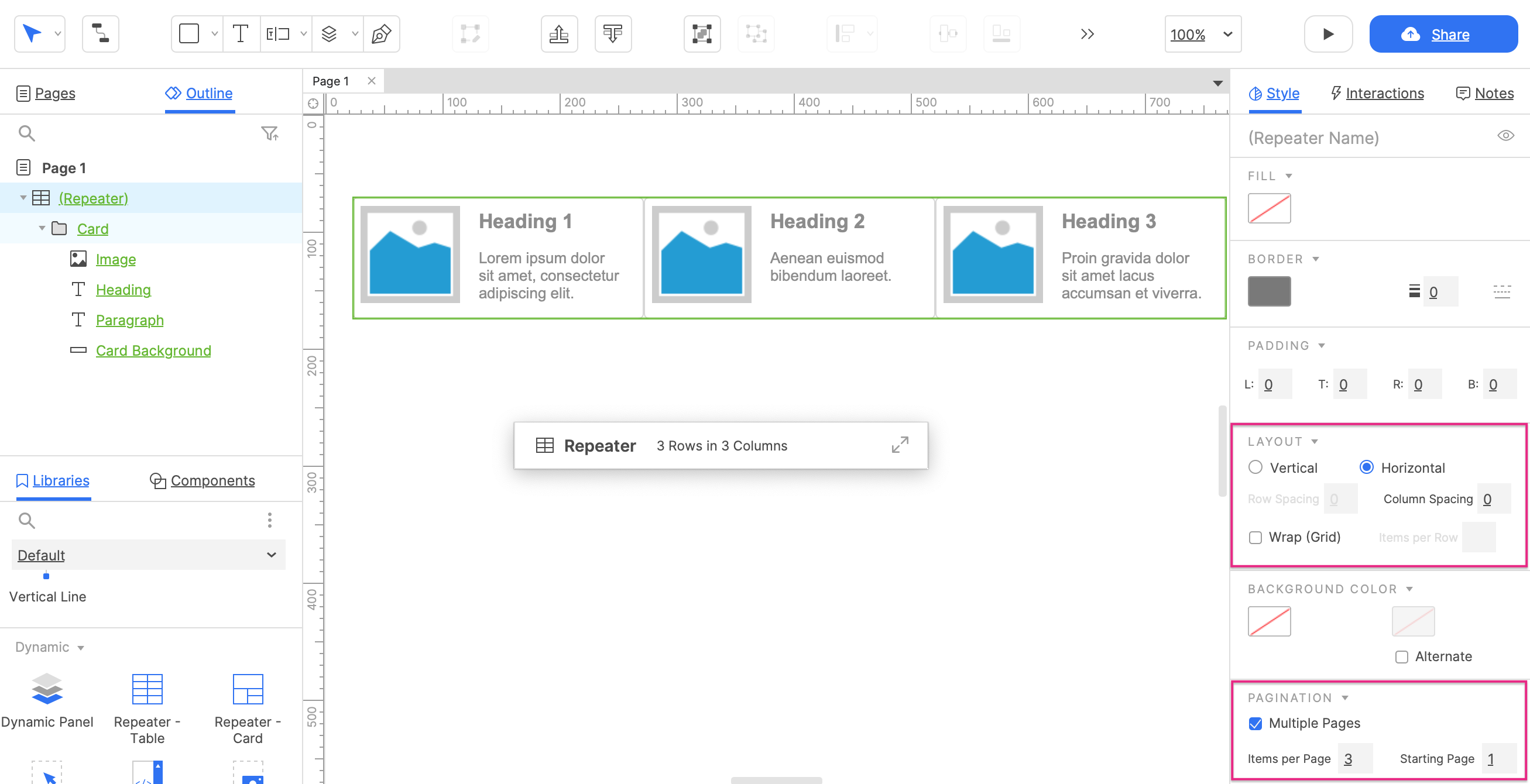Click the Share button

coord(1443,34)
